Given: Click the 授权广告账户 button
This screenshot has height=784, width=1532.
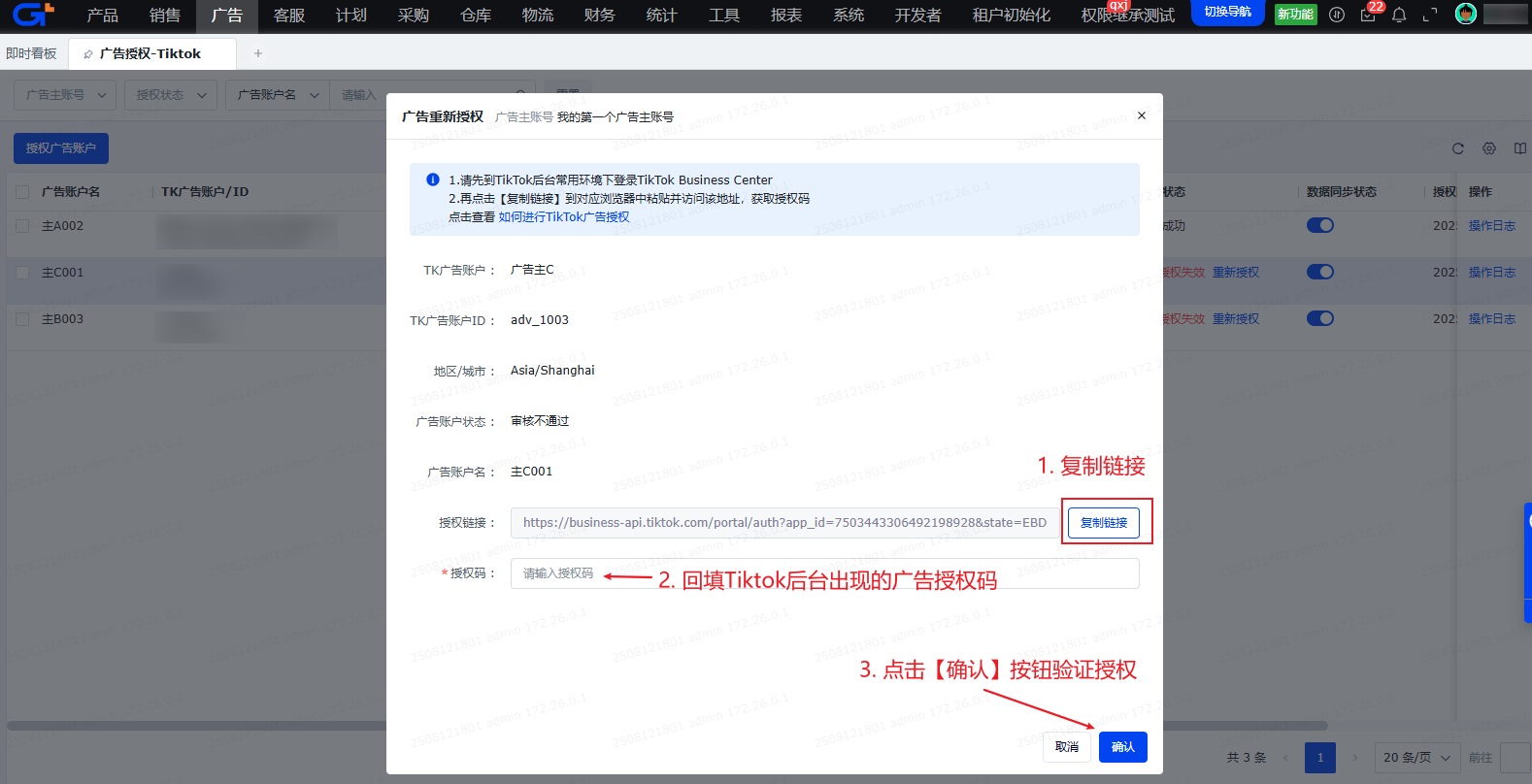Looking at the screenshot, I should pos(61,148).
